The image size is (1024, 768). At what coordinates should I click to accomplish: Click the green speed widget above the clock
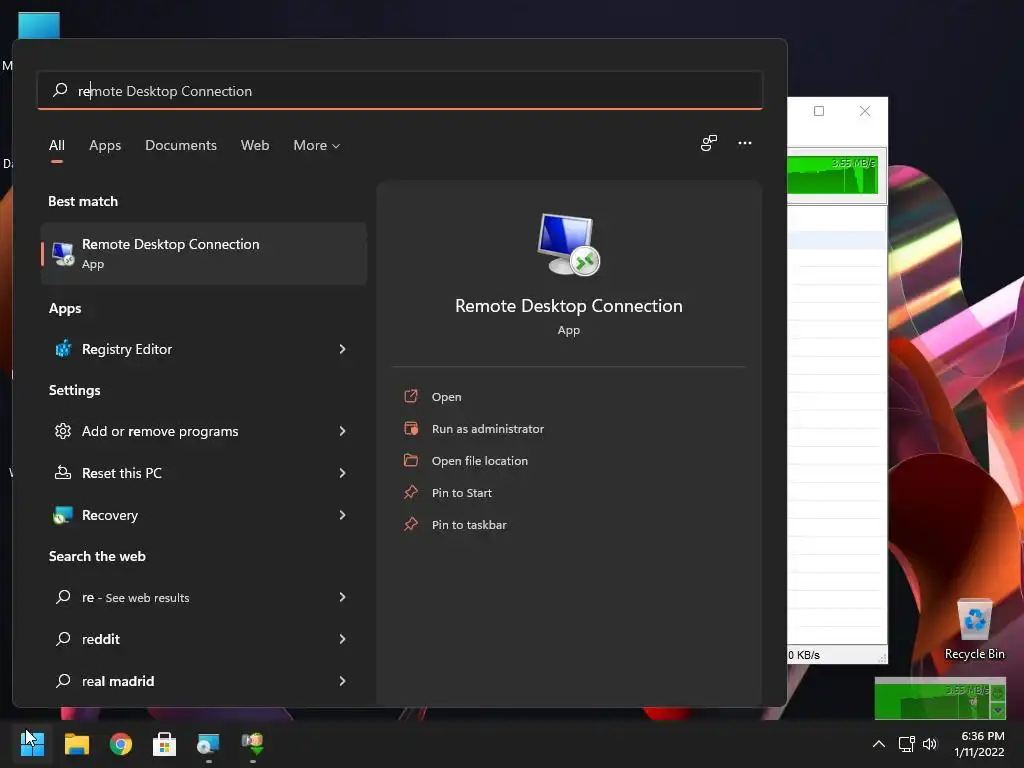click(940, 698)
